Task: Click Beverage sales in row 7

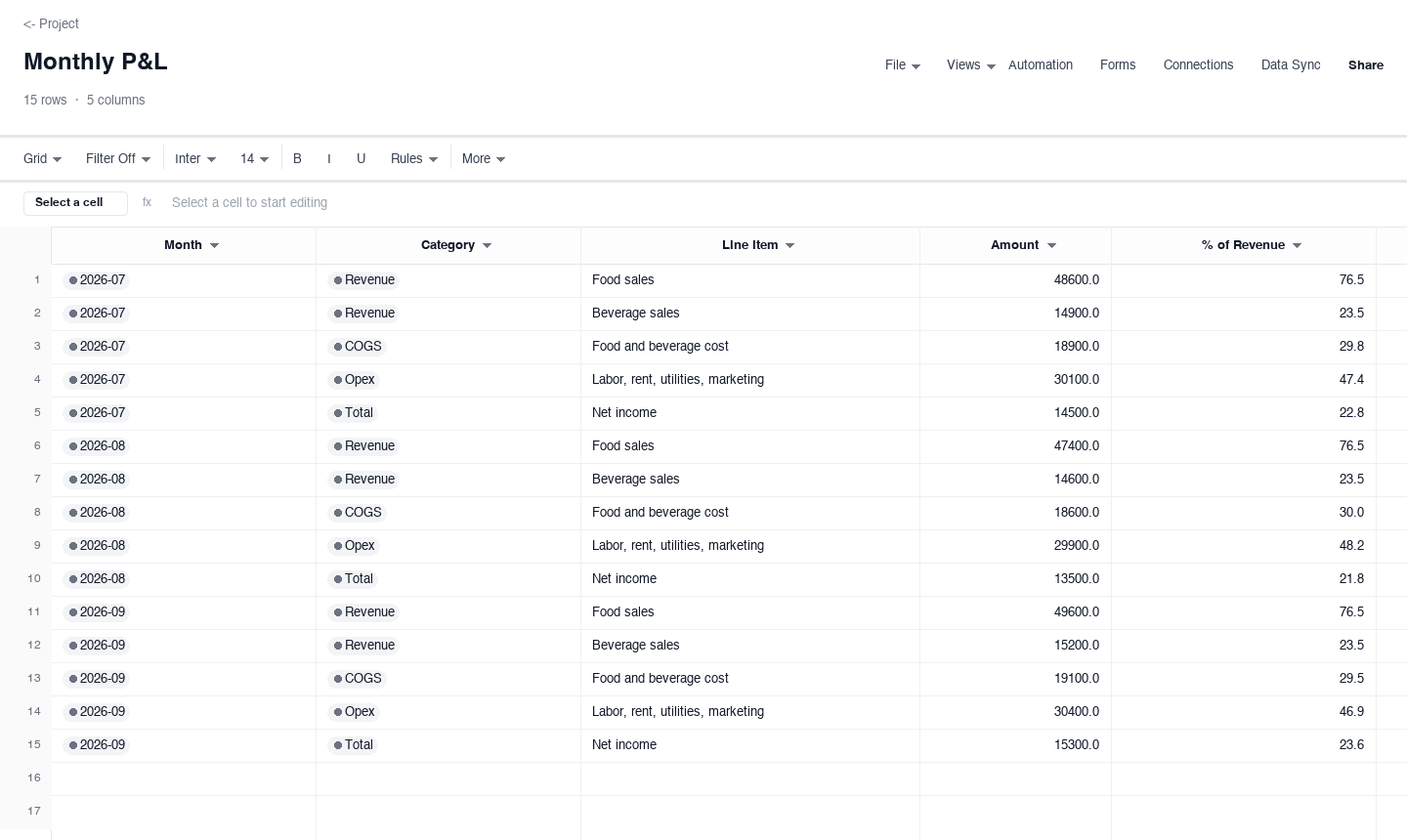Action: coord(750,480)
